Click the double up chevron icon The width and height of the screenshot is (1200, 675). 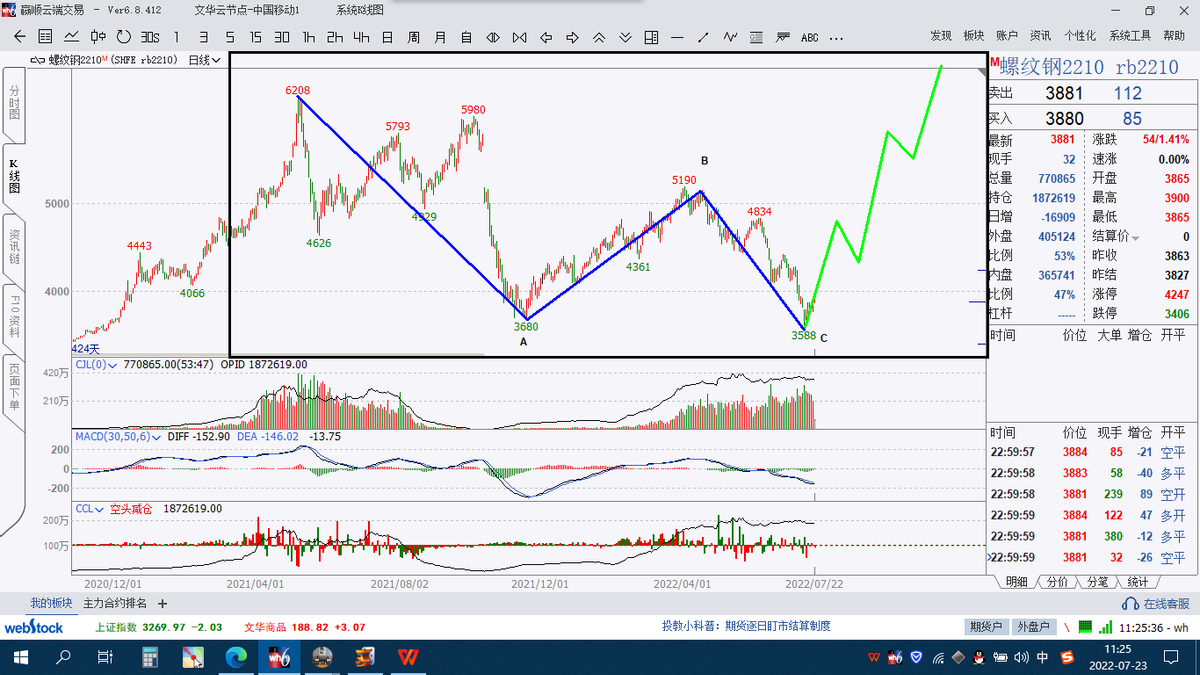tap(598, 37)
